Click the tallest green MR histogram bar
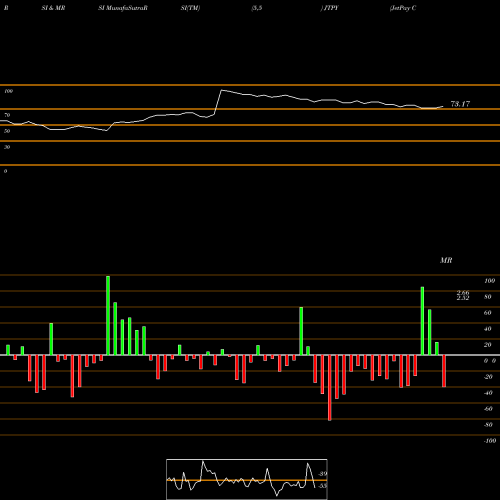This screenshot has width=500, height=500. (108, 315)
